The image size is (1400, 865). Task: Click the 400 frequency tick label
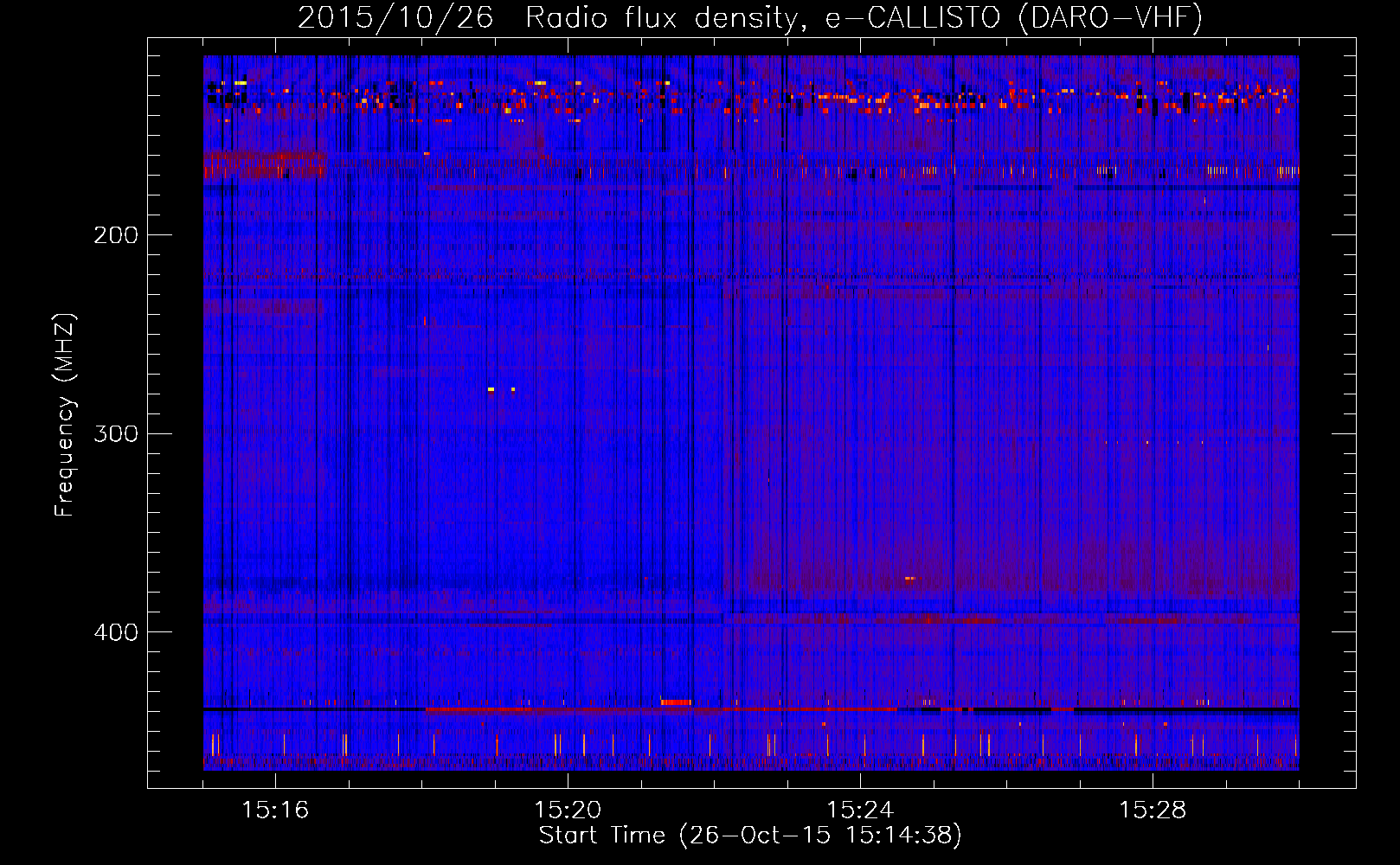click(115, 632)
